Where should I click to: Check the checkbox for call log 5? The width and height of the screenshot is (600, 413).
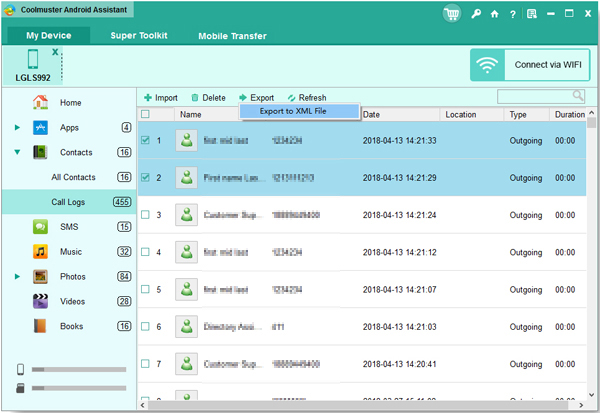pos(145,289)
